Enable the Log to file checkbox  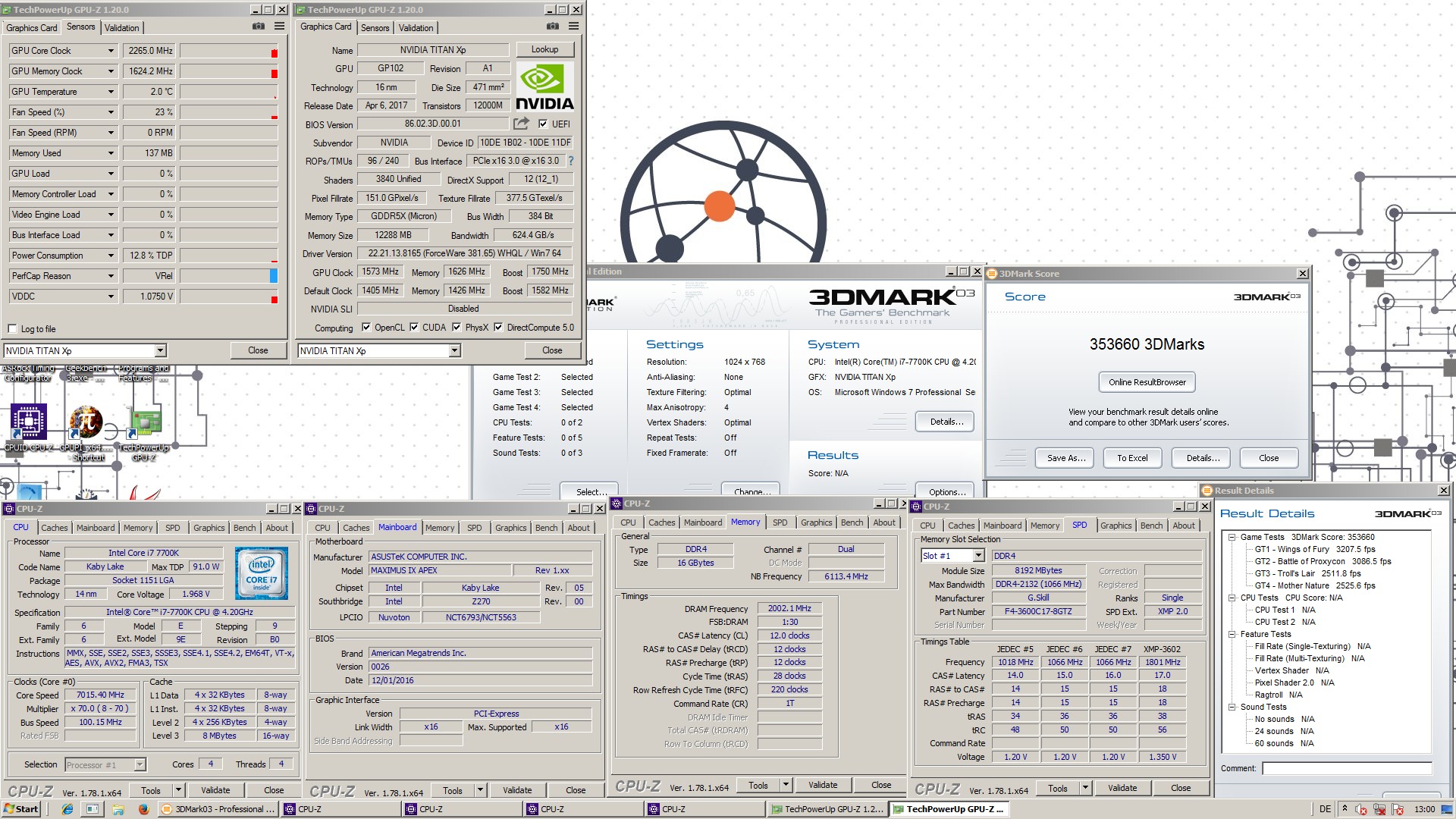[x=12, y=328]
